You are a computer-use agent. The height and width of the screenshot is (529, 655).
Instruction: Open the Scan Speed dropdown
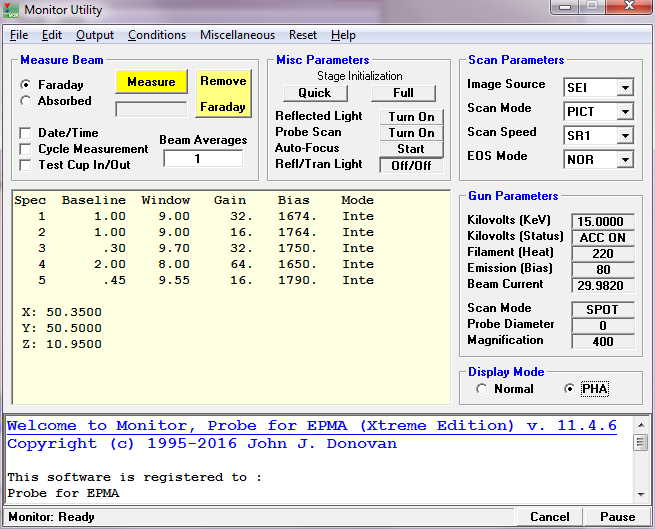(625, 136)
